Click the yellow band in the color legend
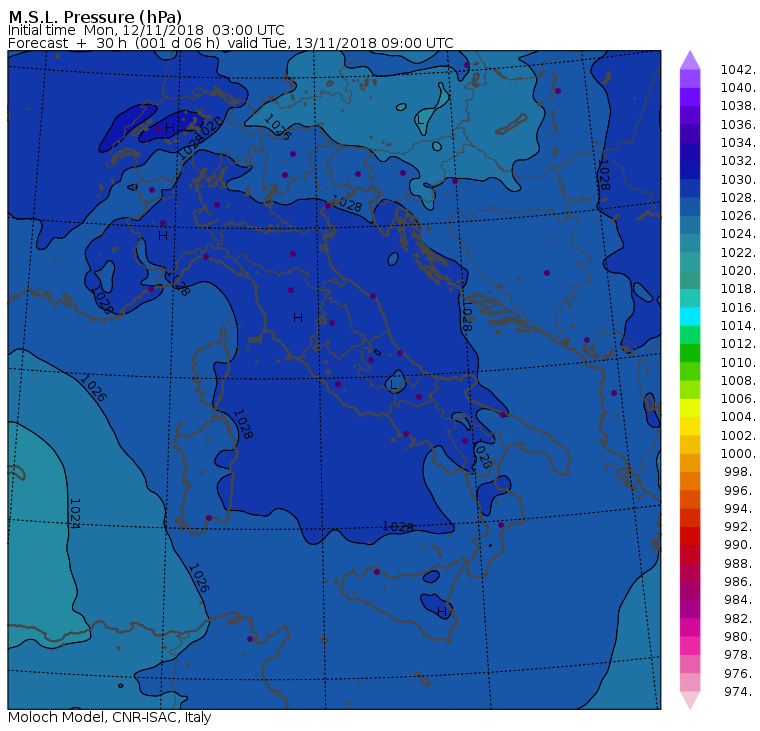This screenshot has width=760, height=731. [690, 408]
